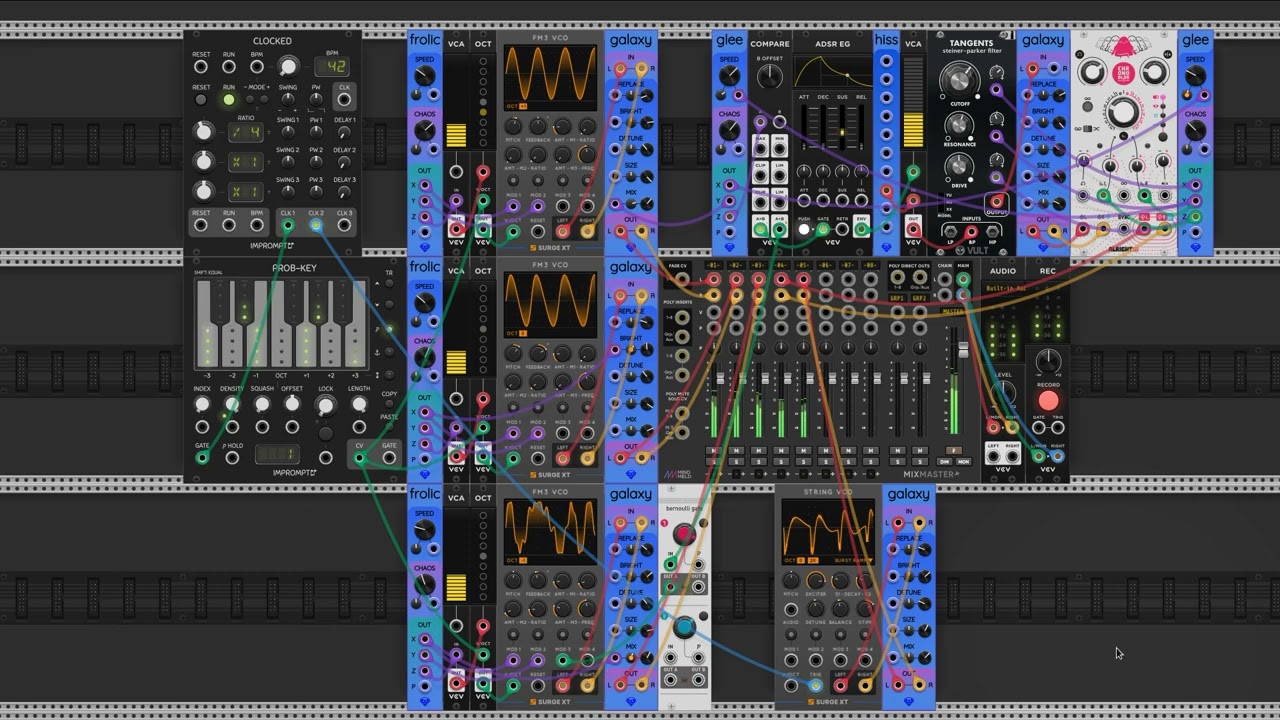Click the CLK 1 output jack on Clocked
Viewport: 1280px width, 720px height.
[x=288, y=225]
